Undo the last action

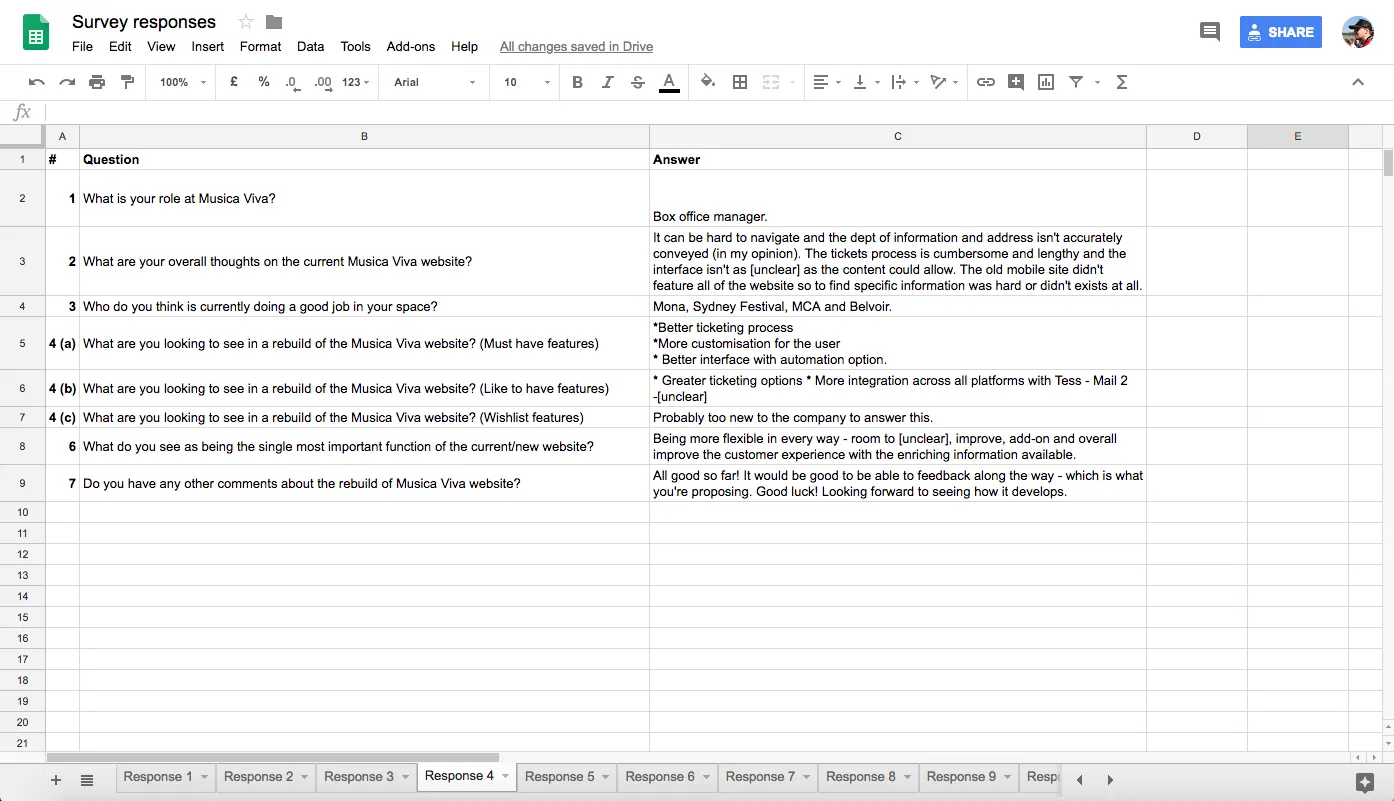click(x=37, y=82)
